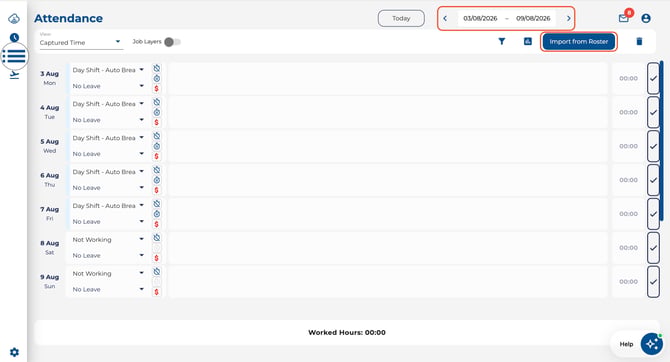Click the start date 03/08/2026 field
This screenshot has height=362, width=670.
[x=480, y=18]
